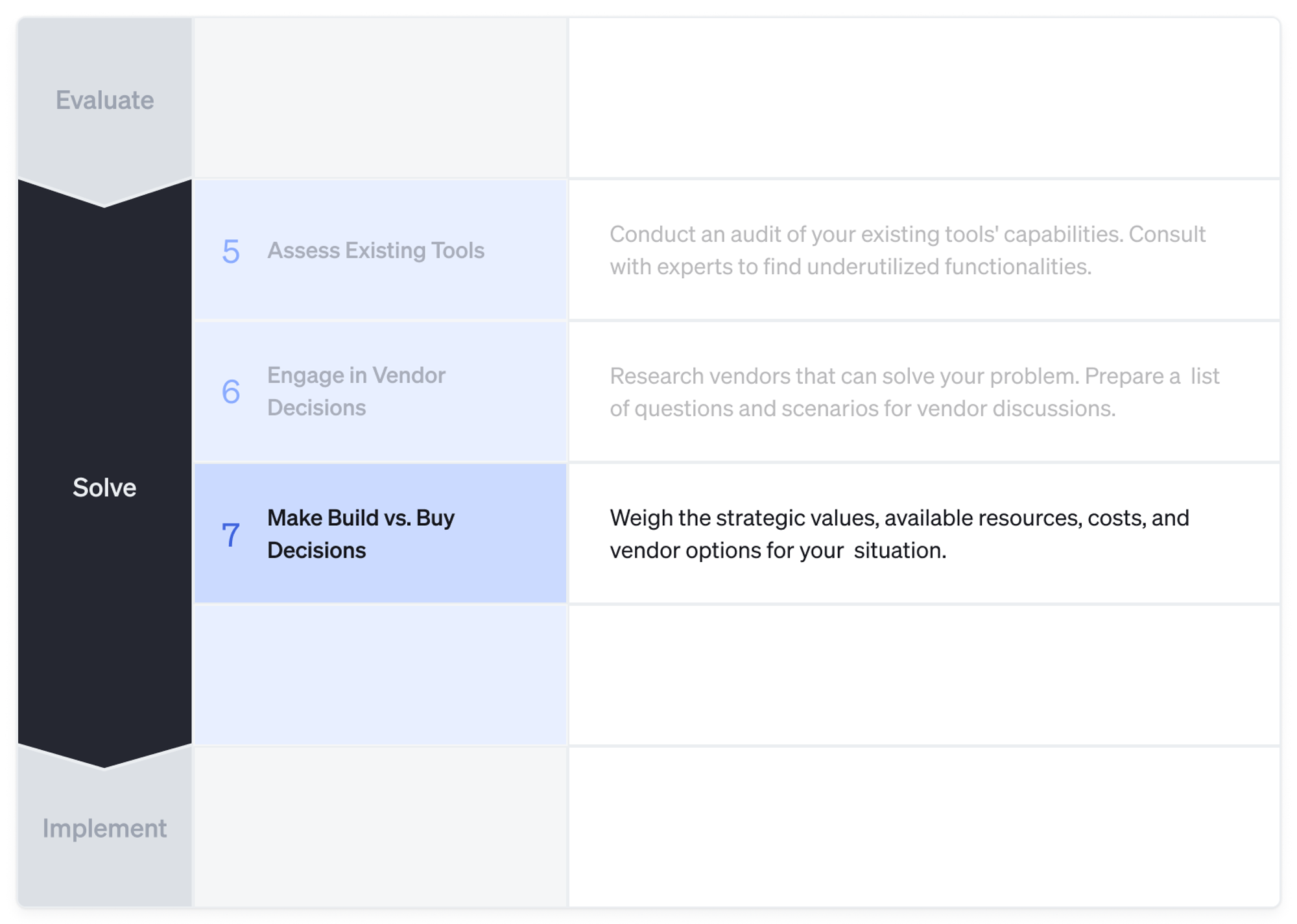Click the weigh strategic values description text

(x=899, y=534)
